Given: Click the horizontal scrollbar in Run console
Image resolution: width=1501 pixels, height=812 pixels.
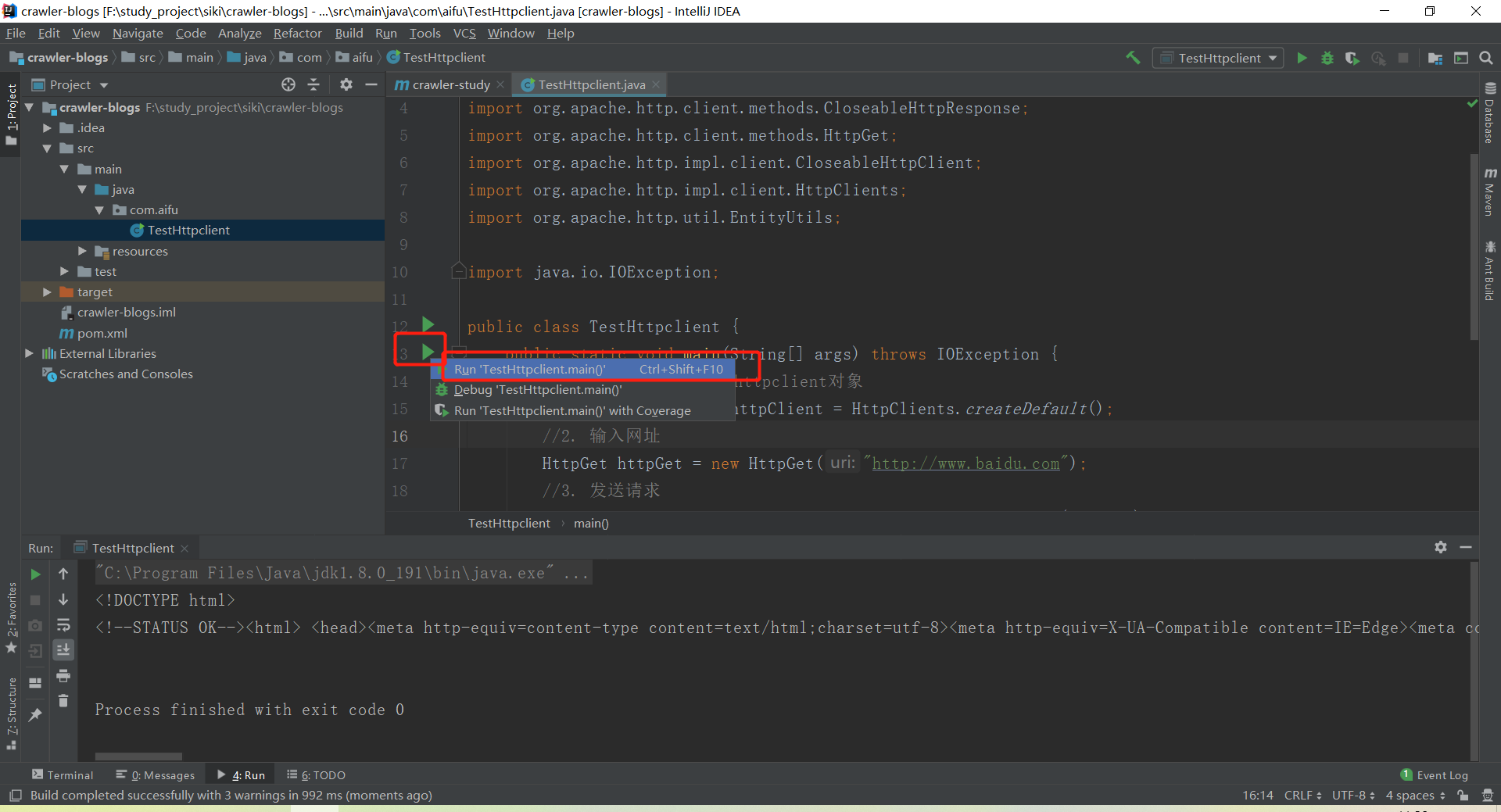Looking at the screenshot, I should point(138,756).
